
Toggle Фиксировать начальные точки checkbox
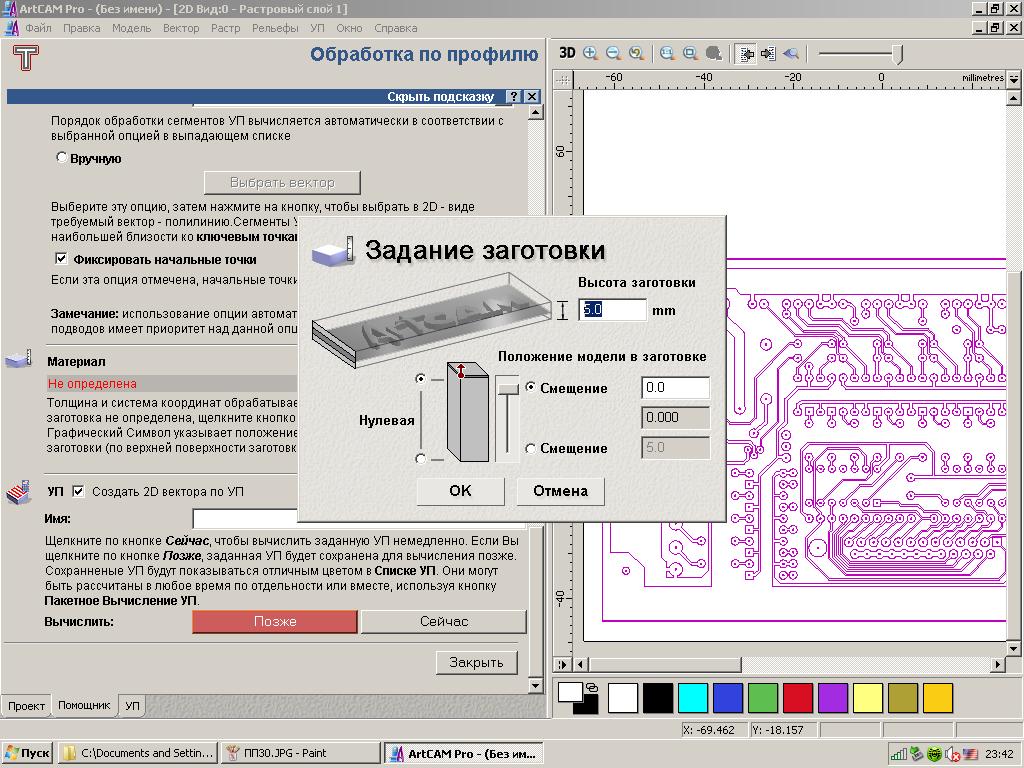pyautogui.click(x=61, y=259)
